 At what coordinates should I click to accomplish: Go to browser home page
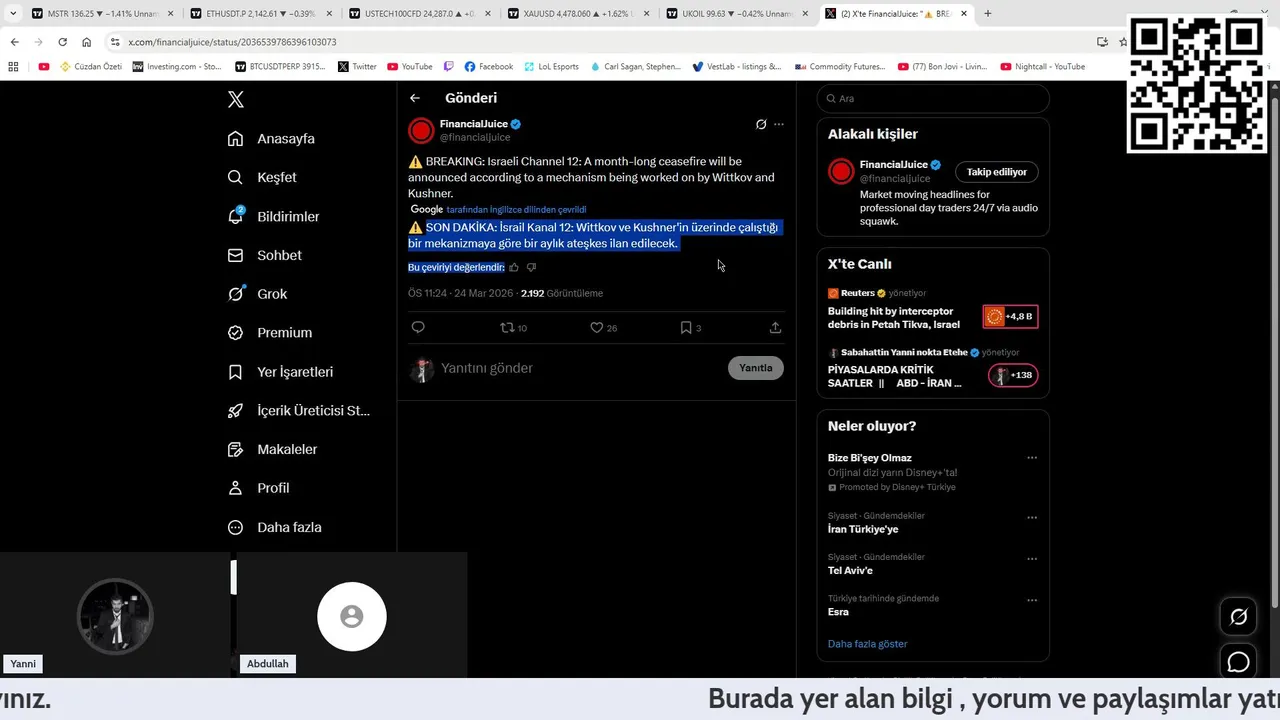click(x=86, y=42)
